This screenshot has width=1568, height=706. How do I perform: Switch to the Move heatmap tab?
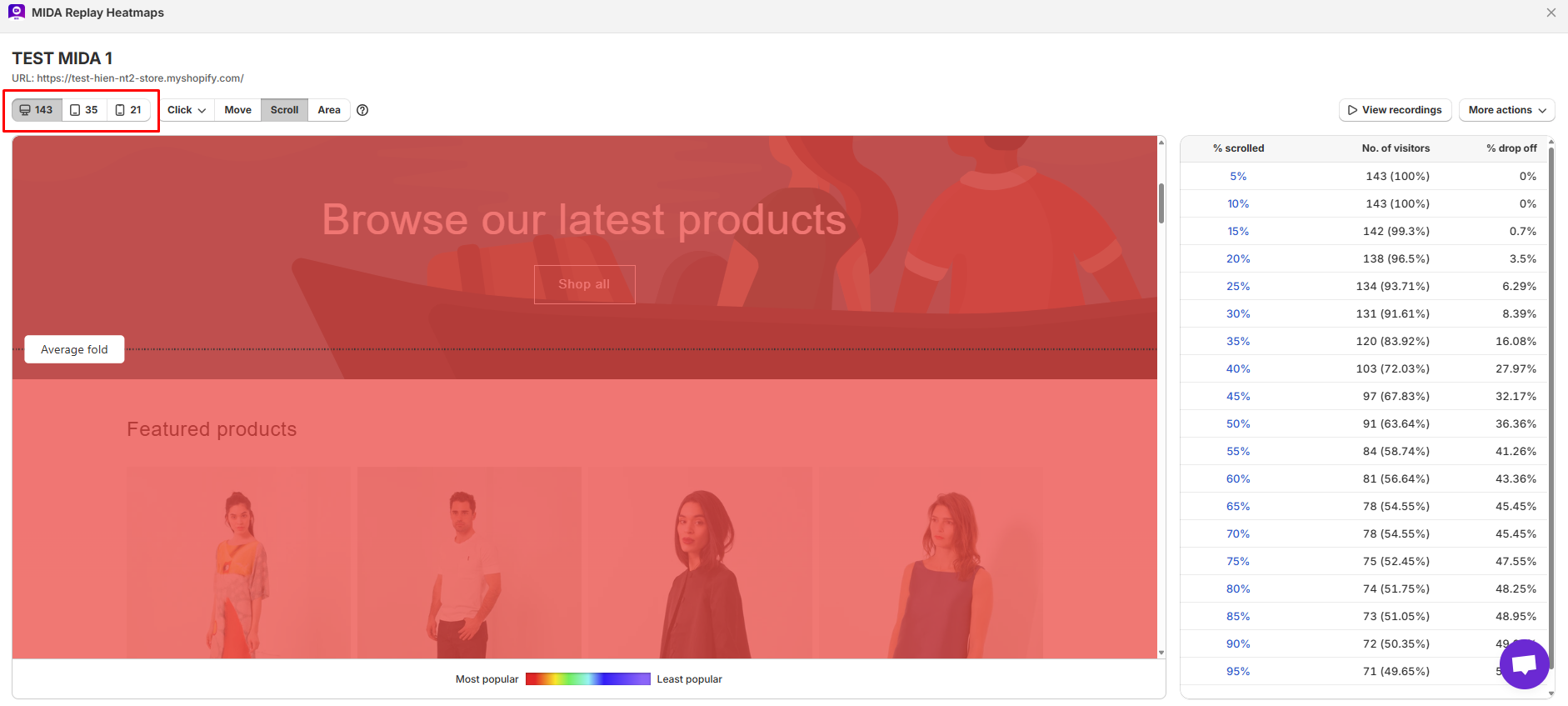[237, 110]
